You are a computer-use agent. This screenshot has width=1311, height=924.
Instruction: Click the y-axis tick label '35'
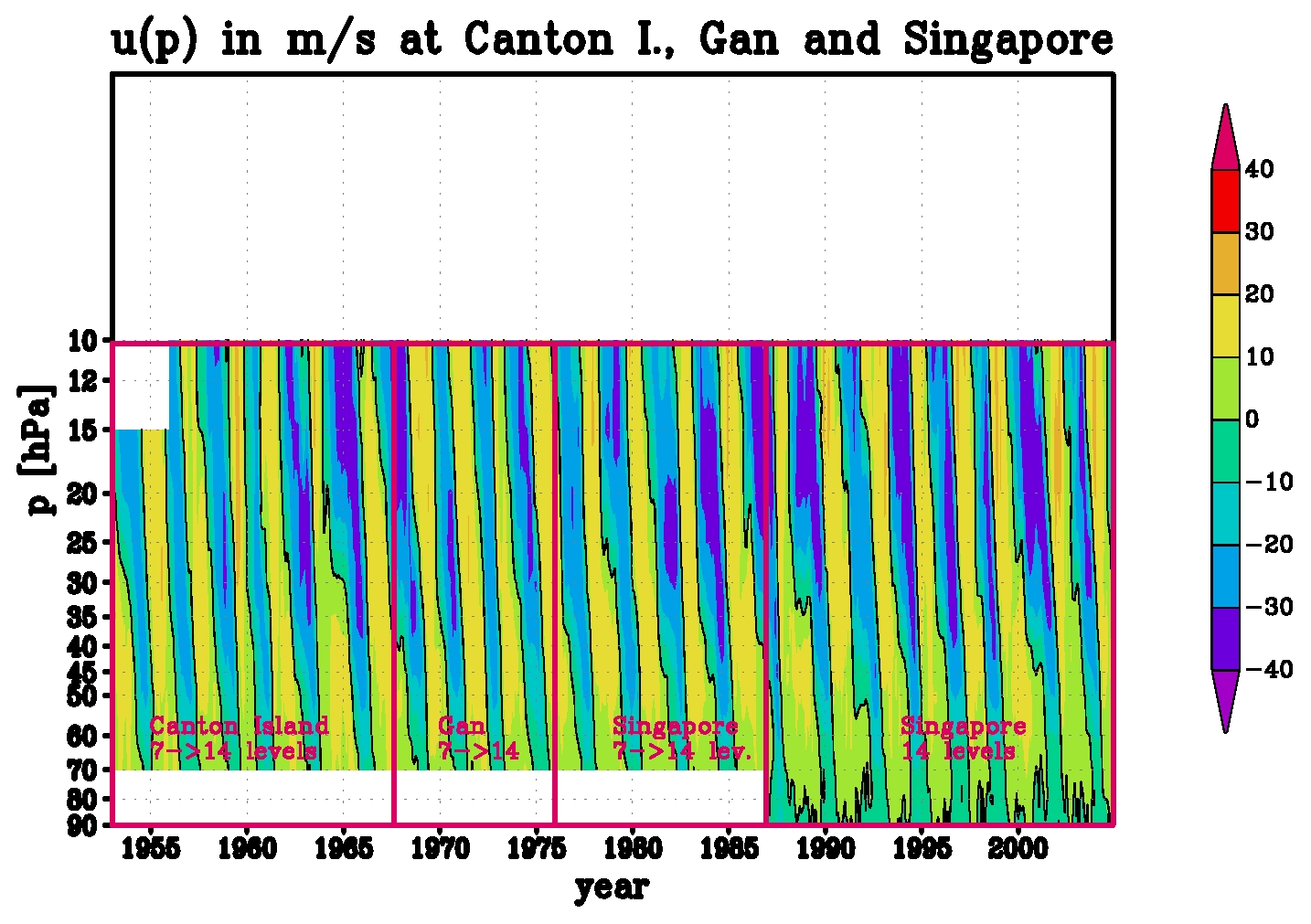[82, 617]
